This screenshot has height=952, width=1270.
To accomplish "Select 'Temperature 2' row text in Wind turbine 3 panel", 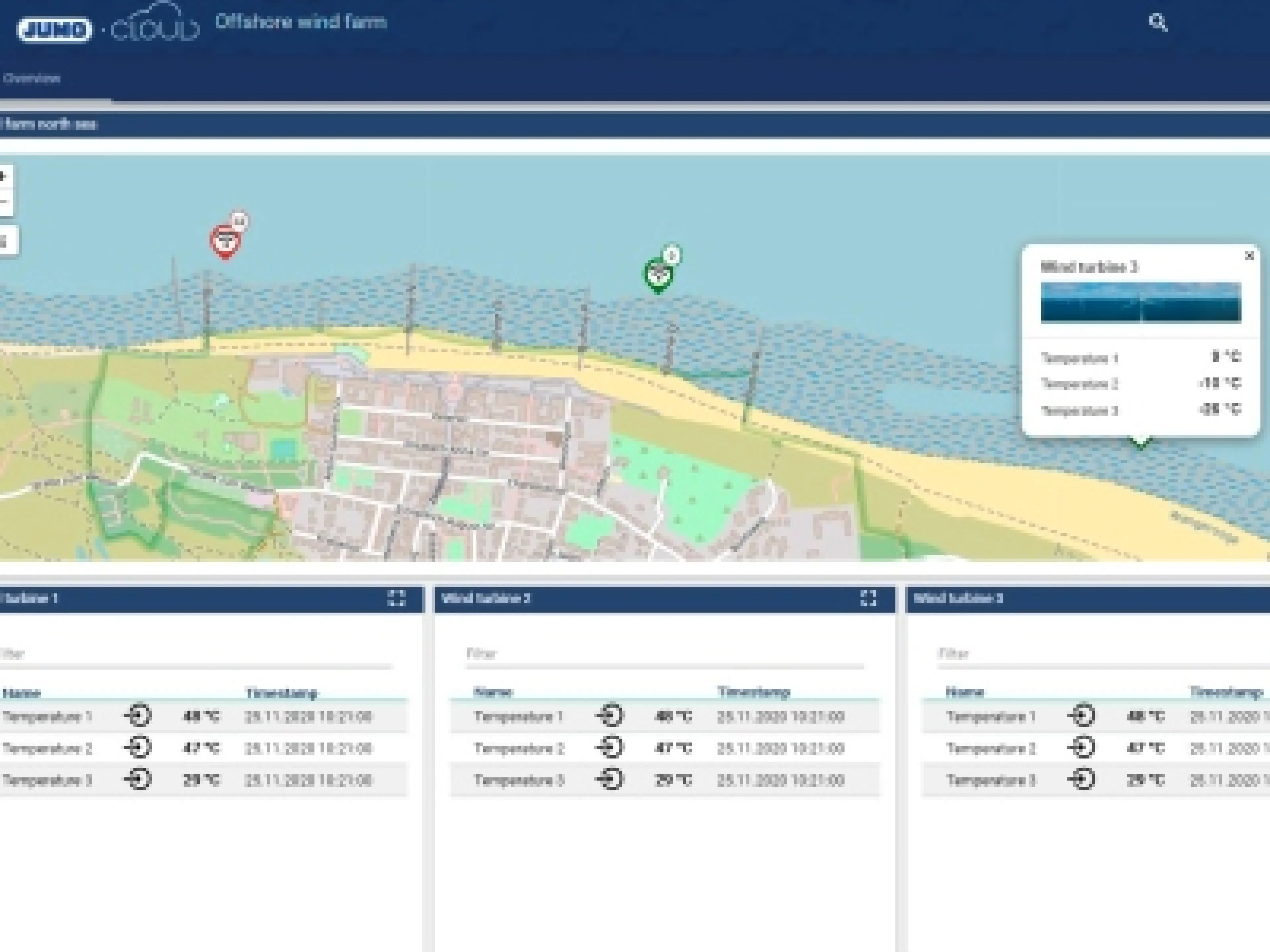I will pyautogui.click(x=991, y=748).
